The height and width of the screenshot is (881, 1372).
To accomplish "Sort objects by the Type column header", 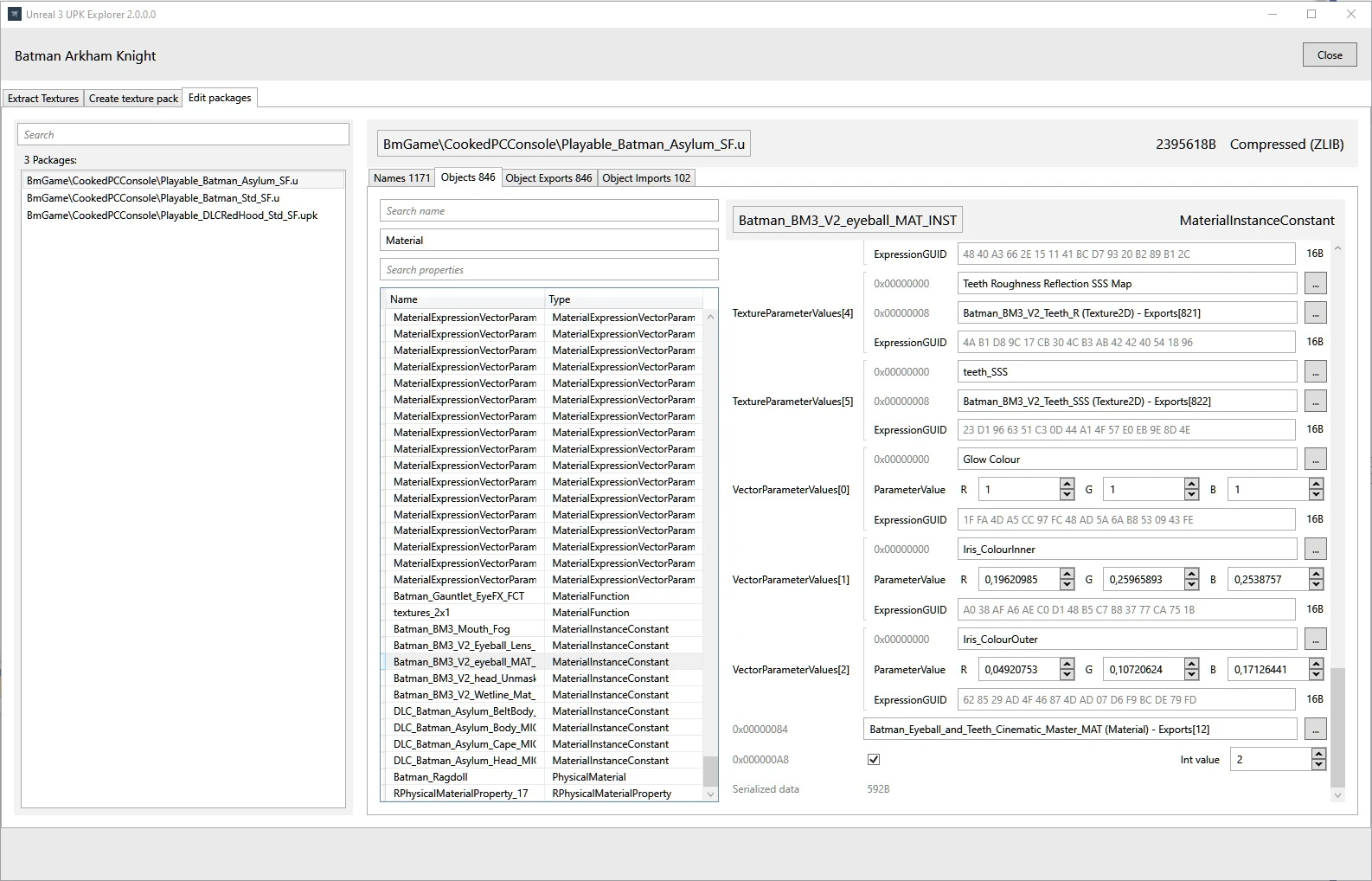I will point(623,299).
